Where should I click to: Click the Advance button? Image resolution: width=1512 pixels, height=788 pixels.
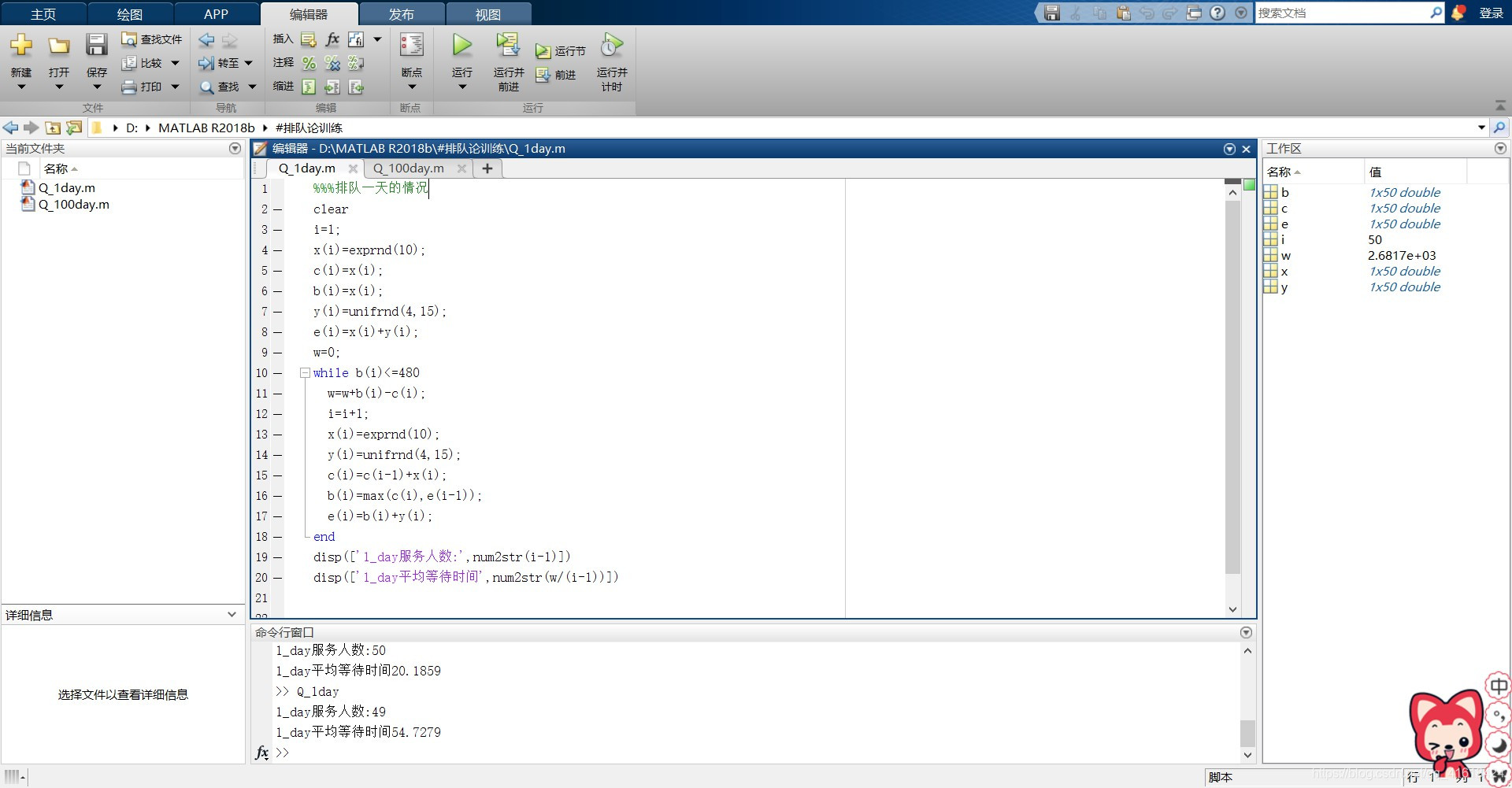(556, 75)
